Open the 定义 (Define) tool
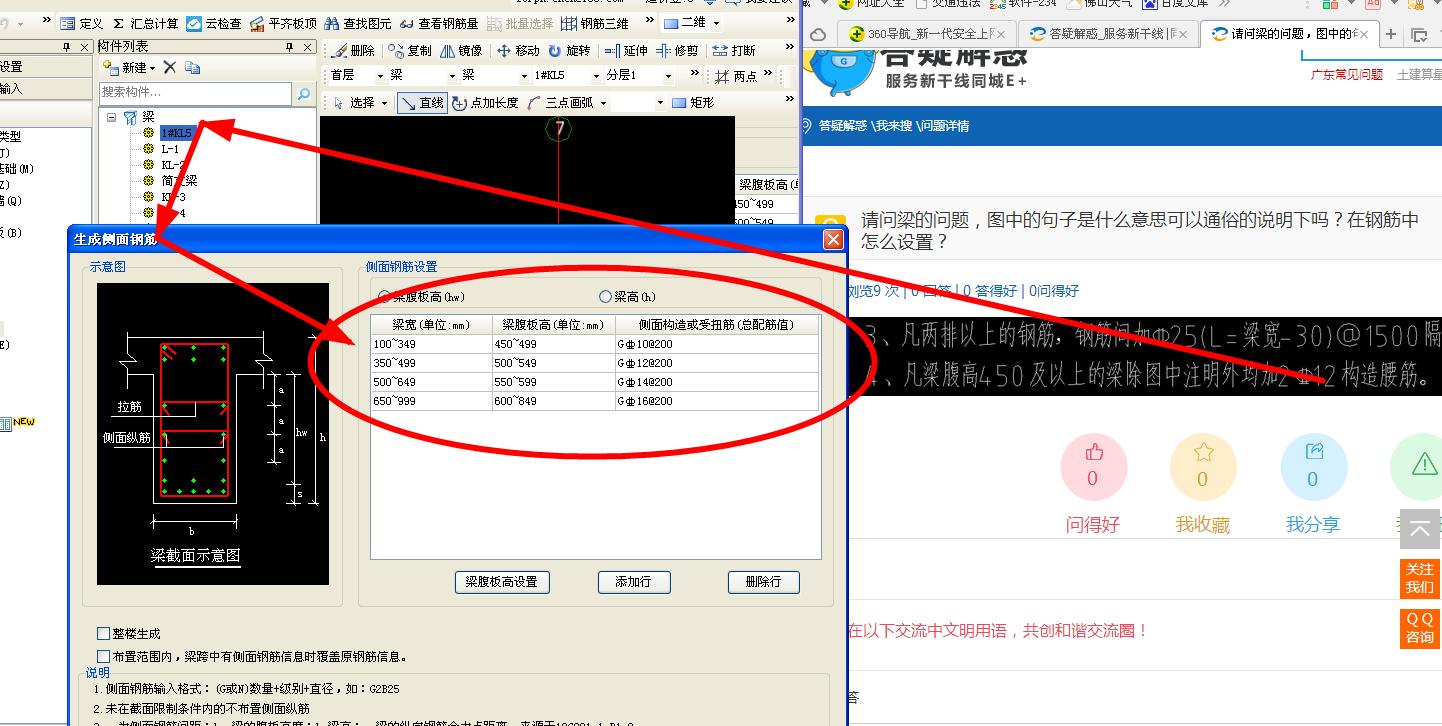1442x726 pixels. pyautogui.click(x=81, y=23)
